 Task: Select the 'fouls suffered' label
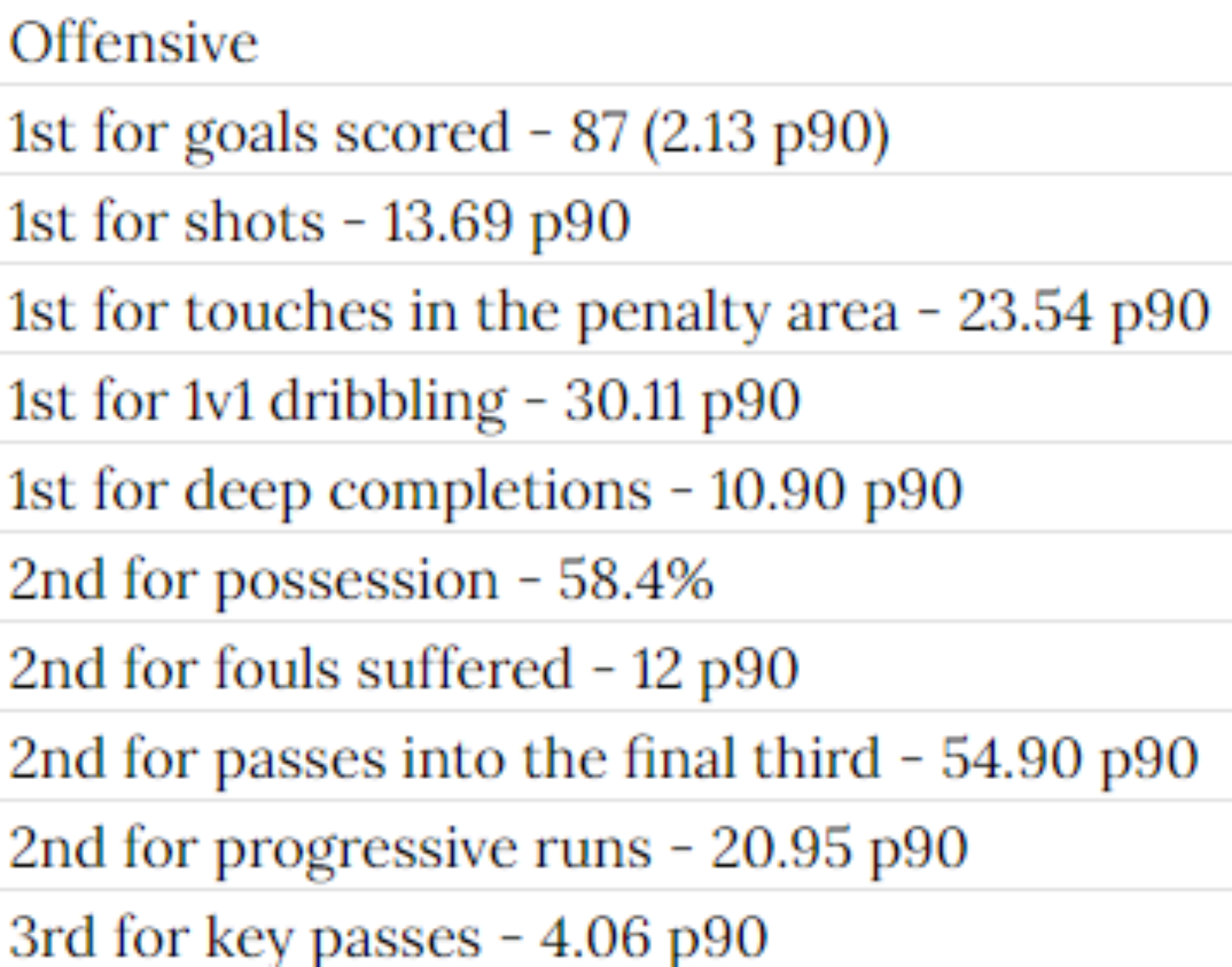[393, 669]
